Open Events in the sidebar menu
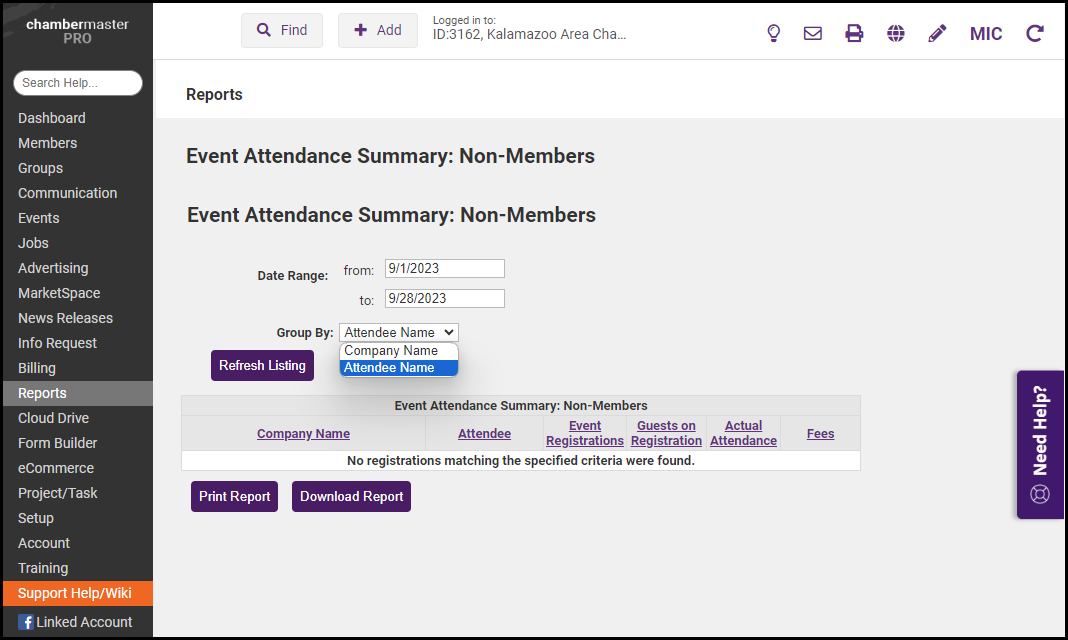The image size is (1068, 640). point(39,218)
